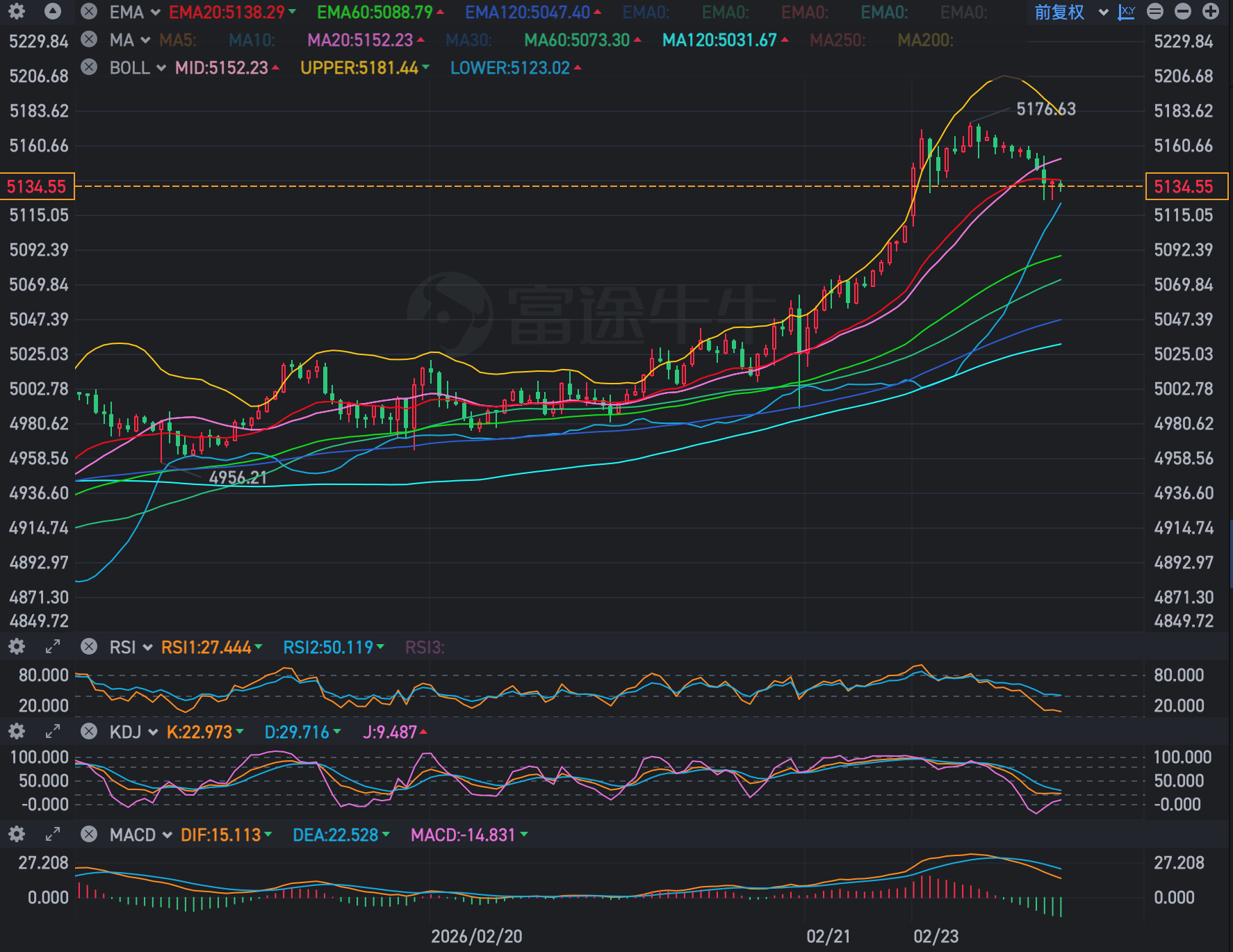Collapse main chart with the up-triangle icon
Screen dimensions: 1233x952
[x=53, y=12]
